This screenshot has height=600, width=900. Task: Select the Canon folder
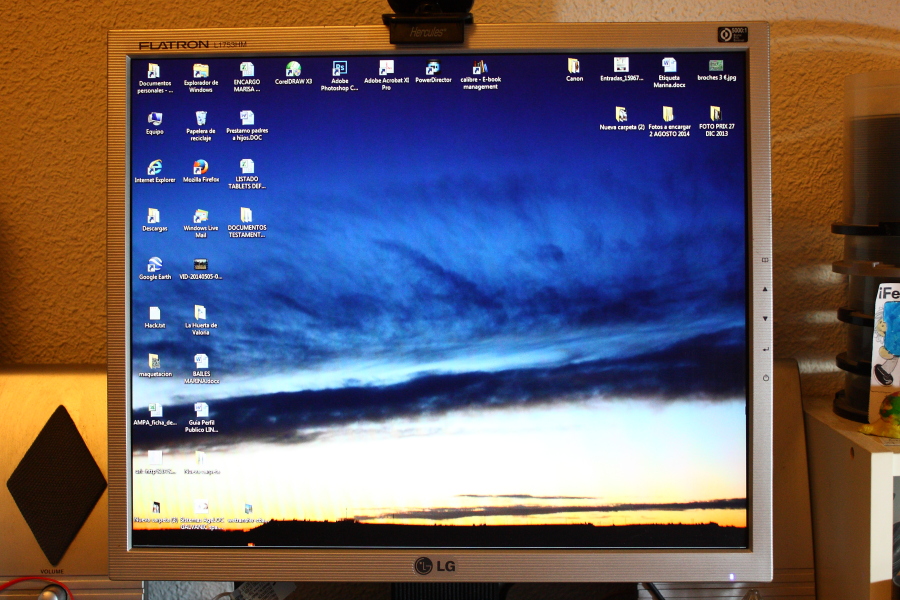click(574, 70)
